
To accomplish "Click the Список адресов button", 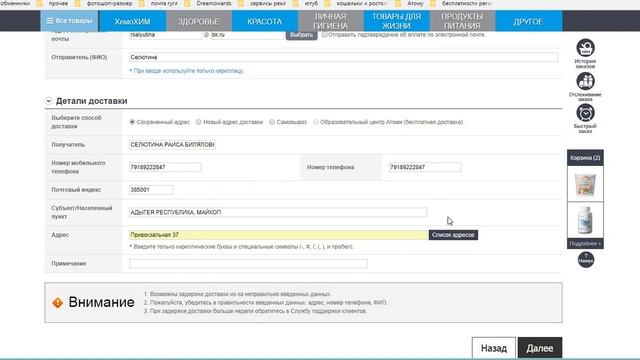I will [453, 235].
